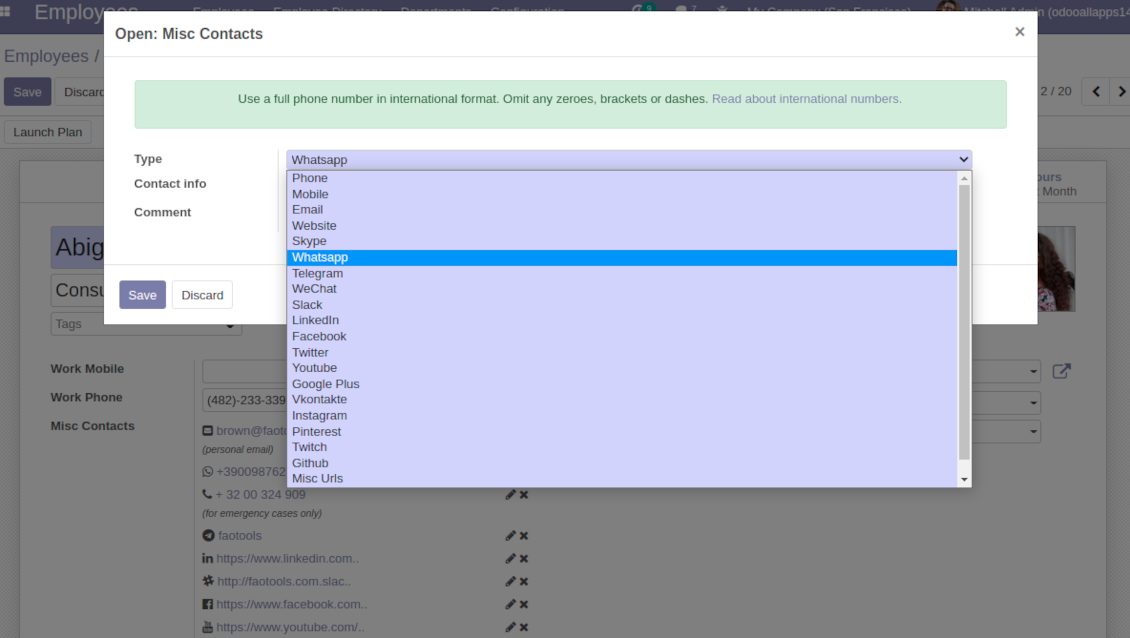Click the Telegram icon beside faotools

[x=208, y=536]
